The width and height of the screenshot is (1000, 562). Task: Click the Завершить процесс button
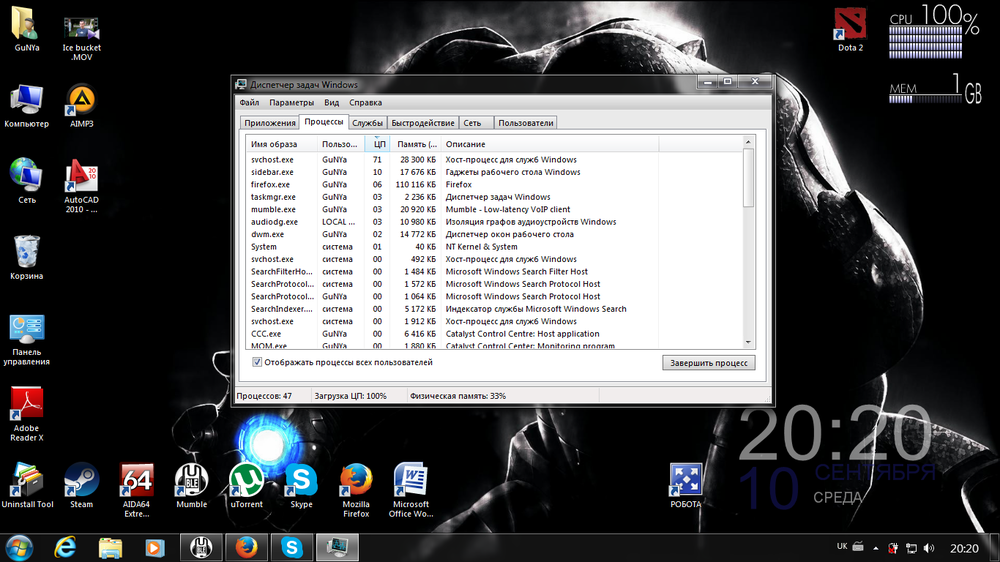(708, 363)
